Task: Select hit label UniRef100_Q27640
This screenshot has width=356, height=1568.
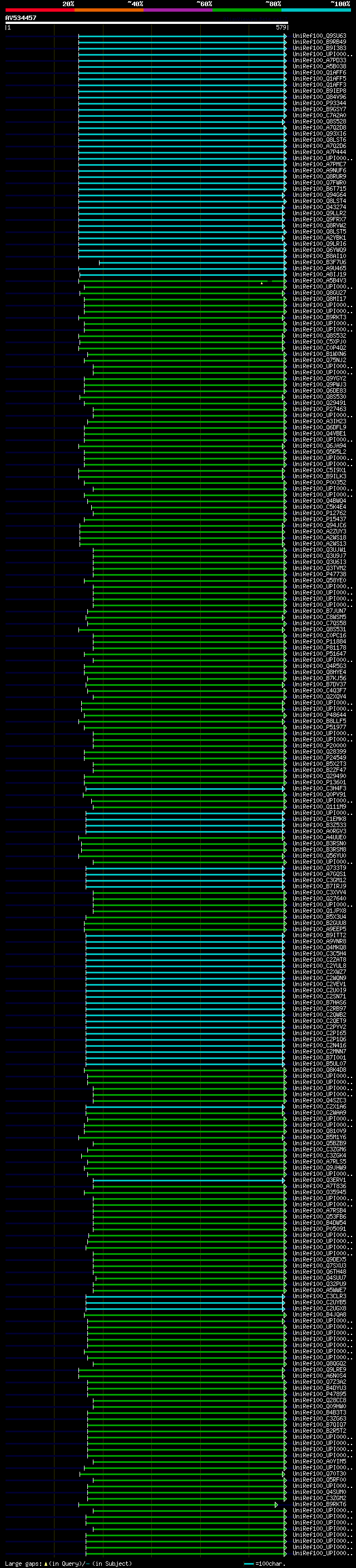Action: (319, 898)
